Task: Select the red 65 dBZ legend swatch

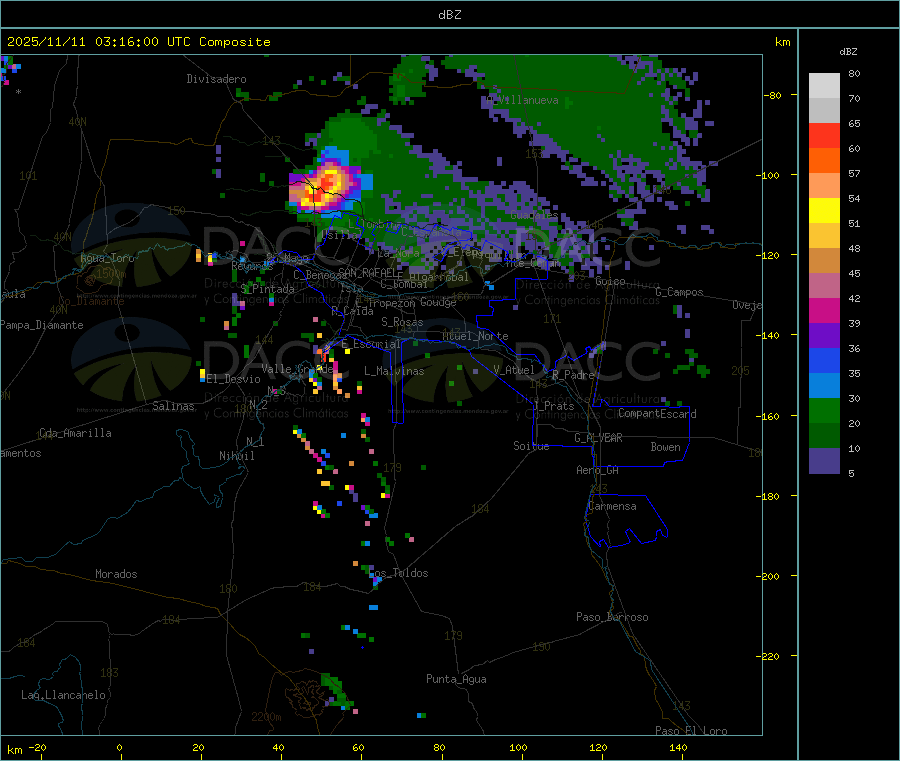Action: (x=824, y=135)
